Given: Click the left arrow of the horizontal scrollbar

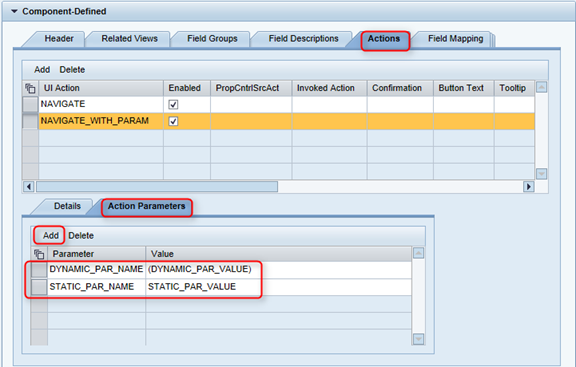Looking at the screenshot, I should [29, 187].
